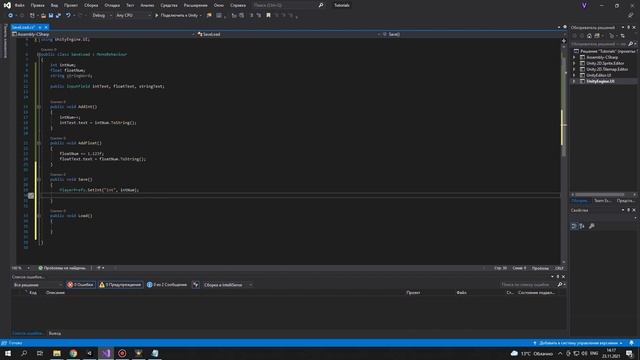
Task: Expand the Unity.2D.Sprite.Editor project node
Action: coord(574,63)
